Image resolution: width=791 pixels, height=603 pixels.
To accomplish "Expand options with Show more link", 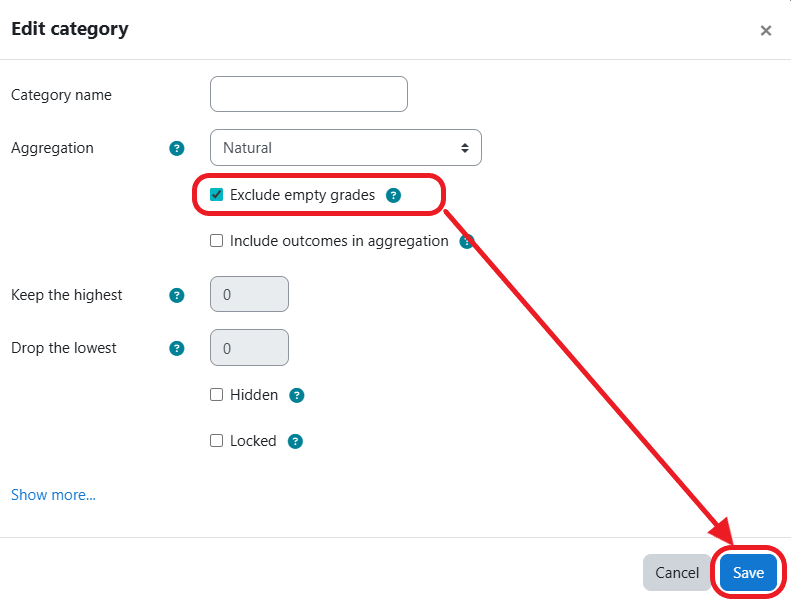I will (x=53, y=495).
